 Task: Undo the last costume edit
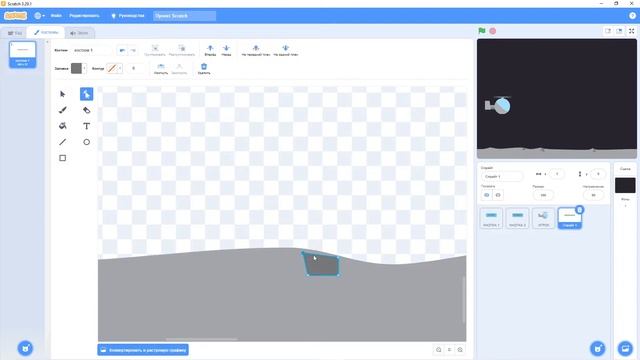[x=122, y=50]
